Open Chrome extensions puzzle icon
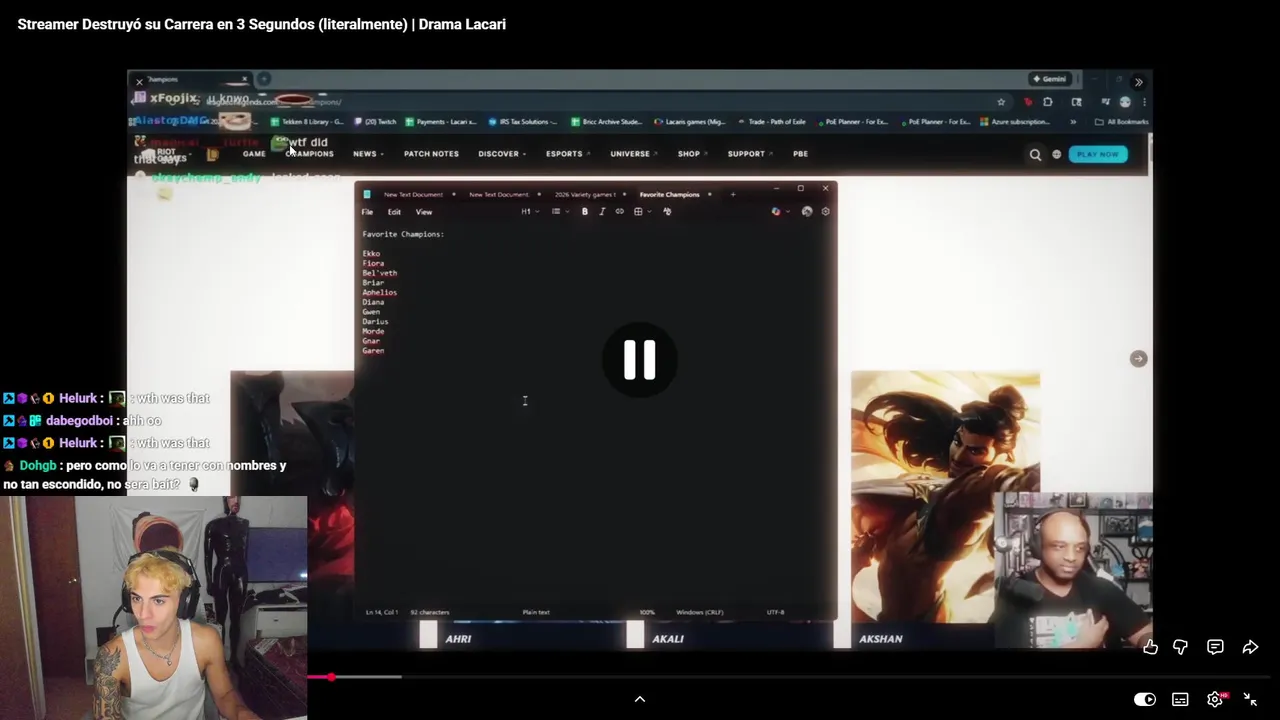1280x720 pixels. pos(1047,102)
